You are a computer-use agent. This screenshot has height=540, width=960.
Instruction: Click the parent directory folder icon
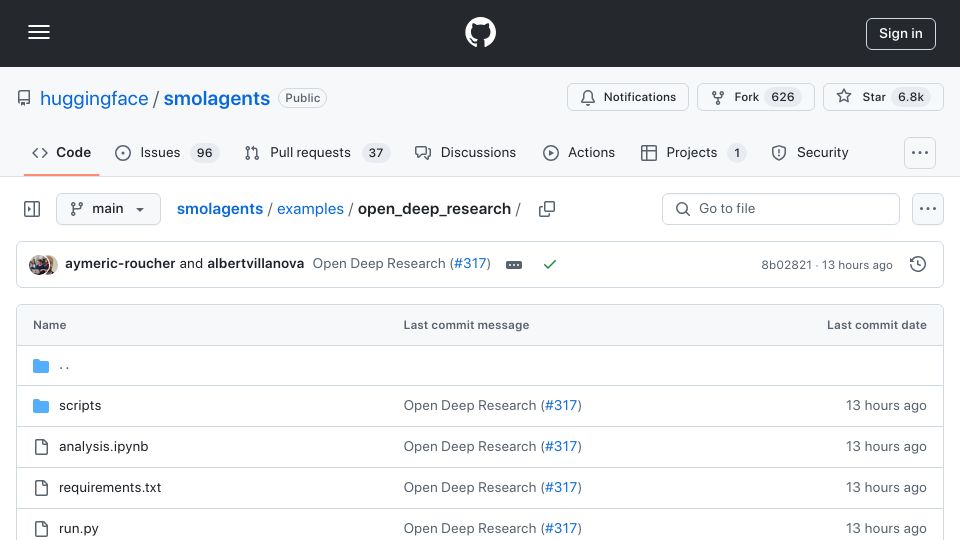[x=41, y=366]
